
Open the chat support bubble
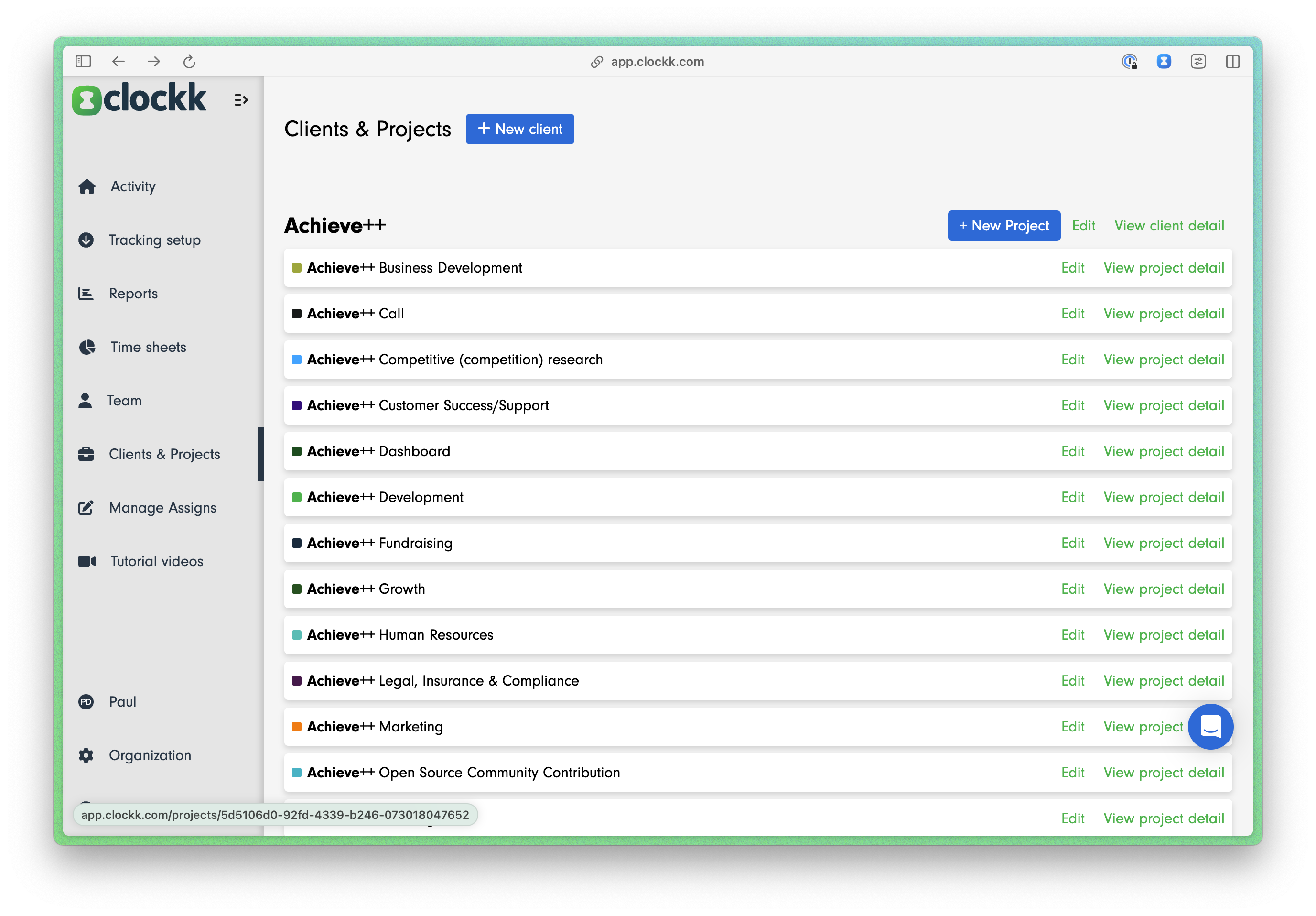point(1210,727)
